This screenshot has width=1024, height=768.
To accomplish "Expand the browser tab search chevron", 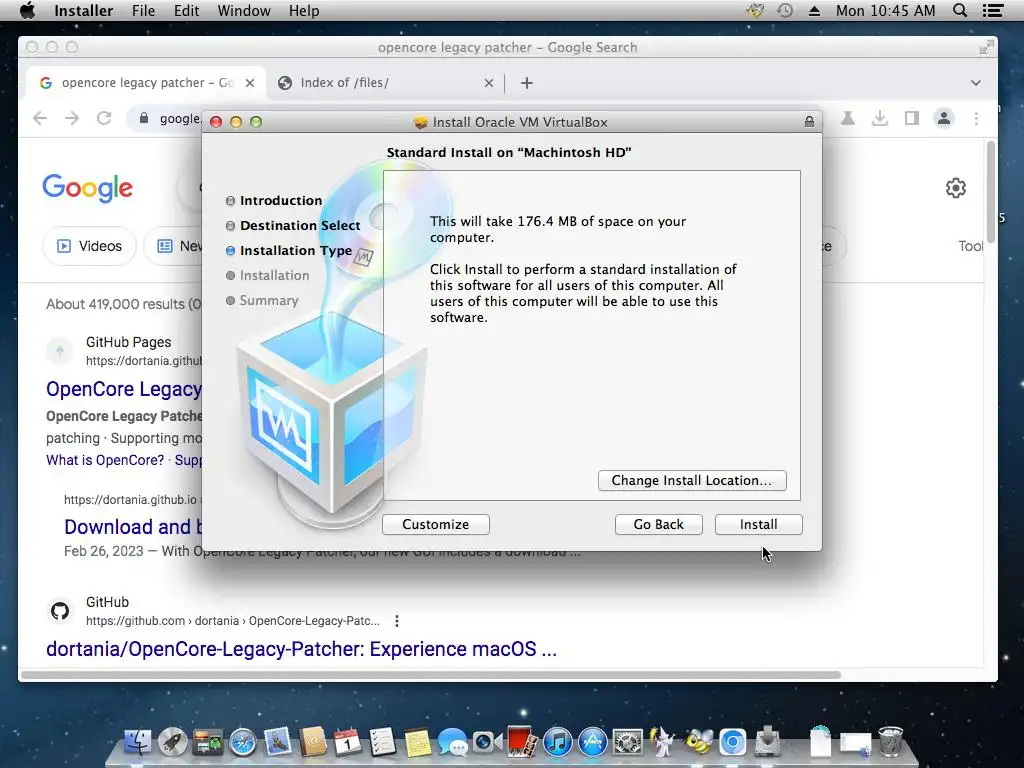I will (976, 83).
